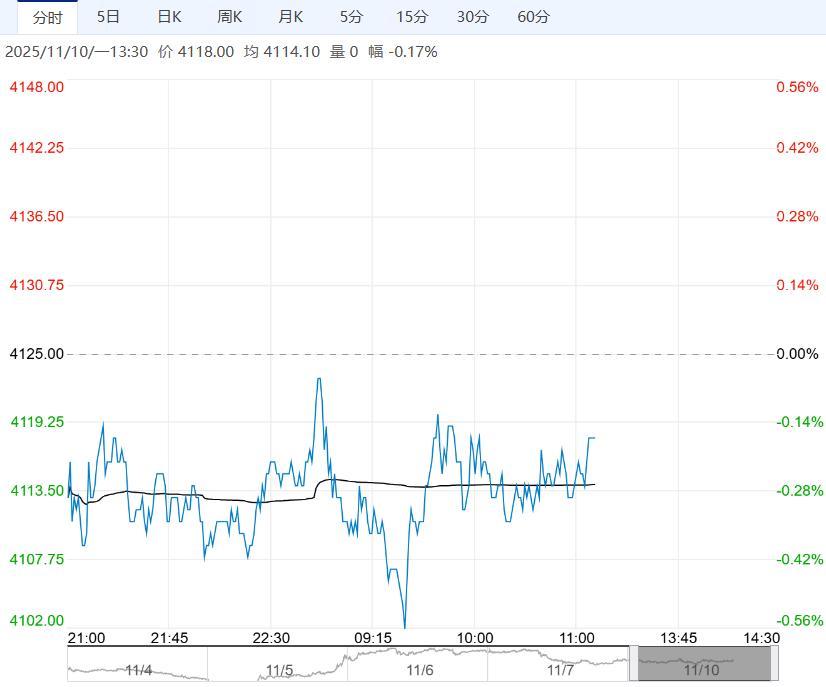Select 11/7 in the overview strip

[x=559, y=670]
